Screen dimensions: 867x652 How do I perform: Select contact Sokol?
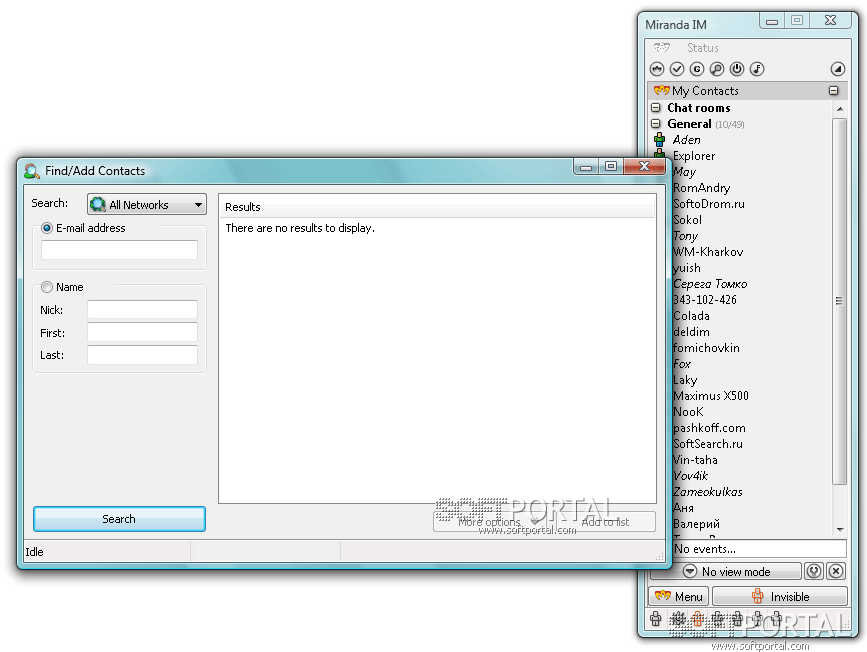pyautogui.click(x=687, y=220)
